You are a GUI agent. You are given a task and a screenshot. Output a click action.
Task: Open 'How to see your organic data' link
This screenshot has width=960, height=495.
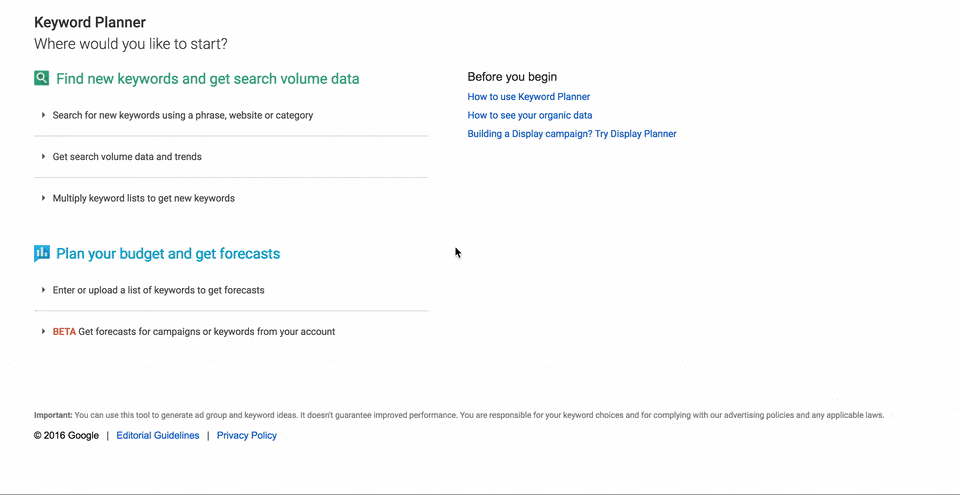coord(530,115)
